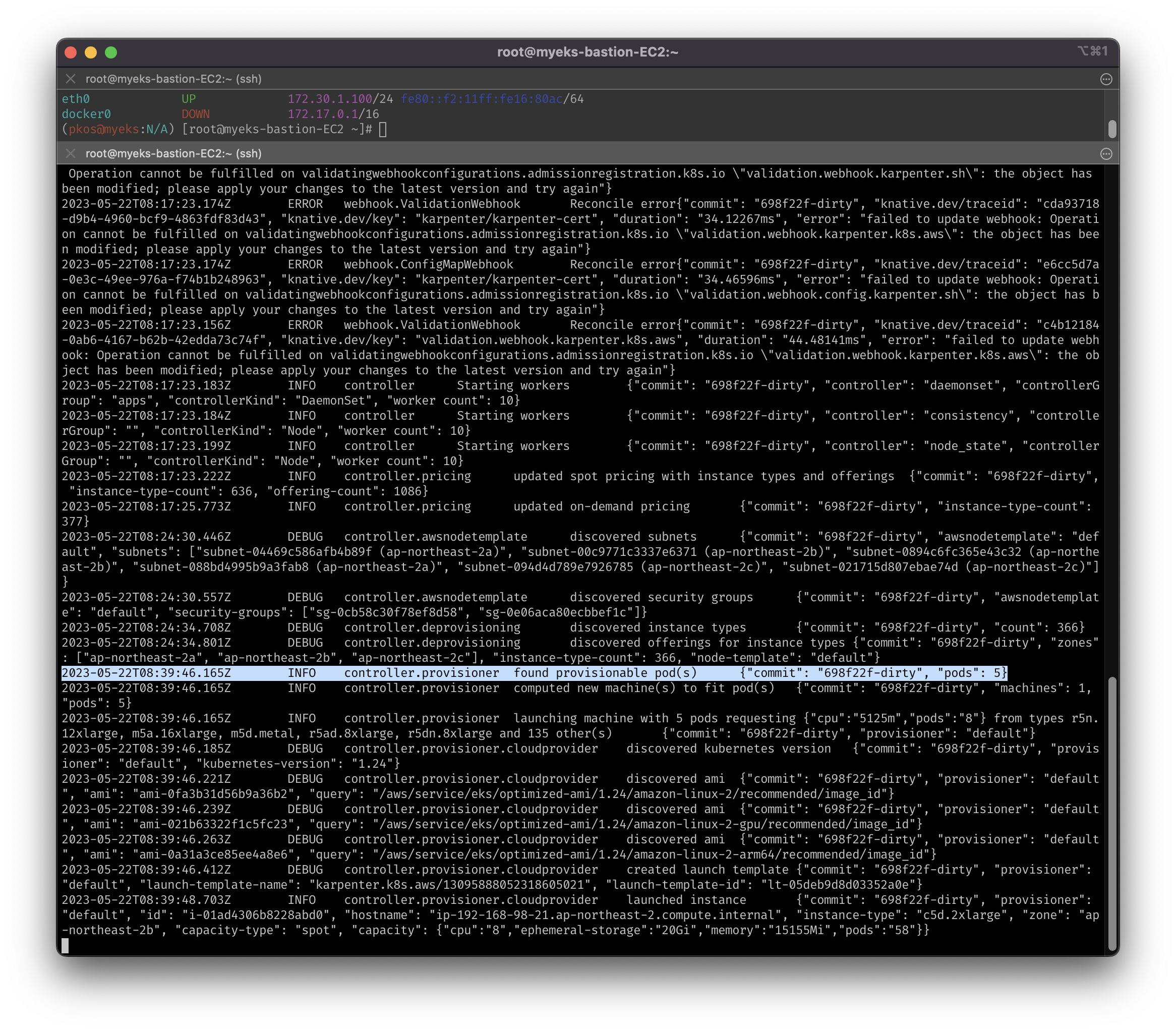Screen dimensions: 1176x1031
Task: Open the top pane's options menu icon
Action: [x=1106, y=79]
